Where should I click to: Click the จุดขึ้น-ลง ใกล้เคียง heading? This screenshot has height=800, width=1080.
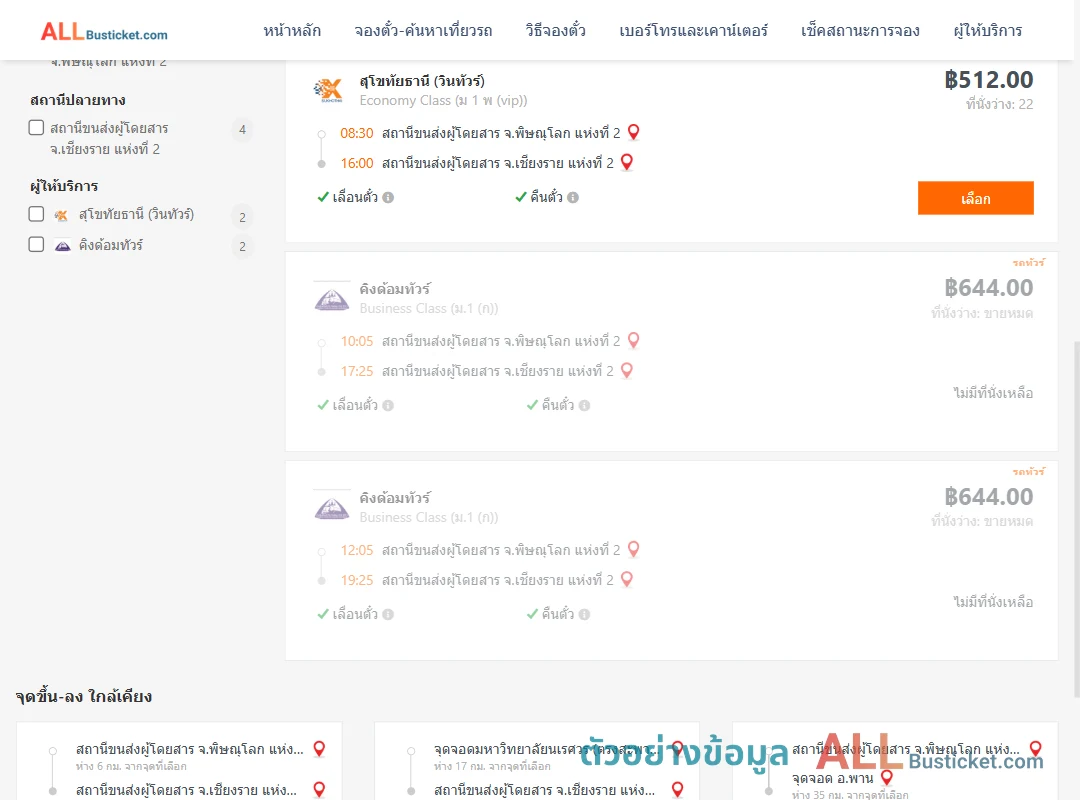point(83,696)
